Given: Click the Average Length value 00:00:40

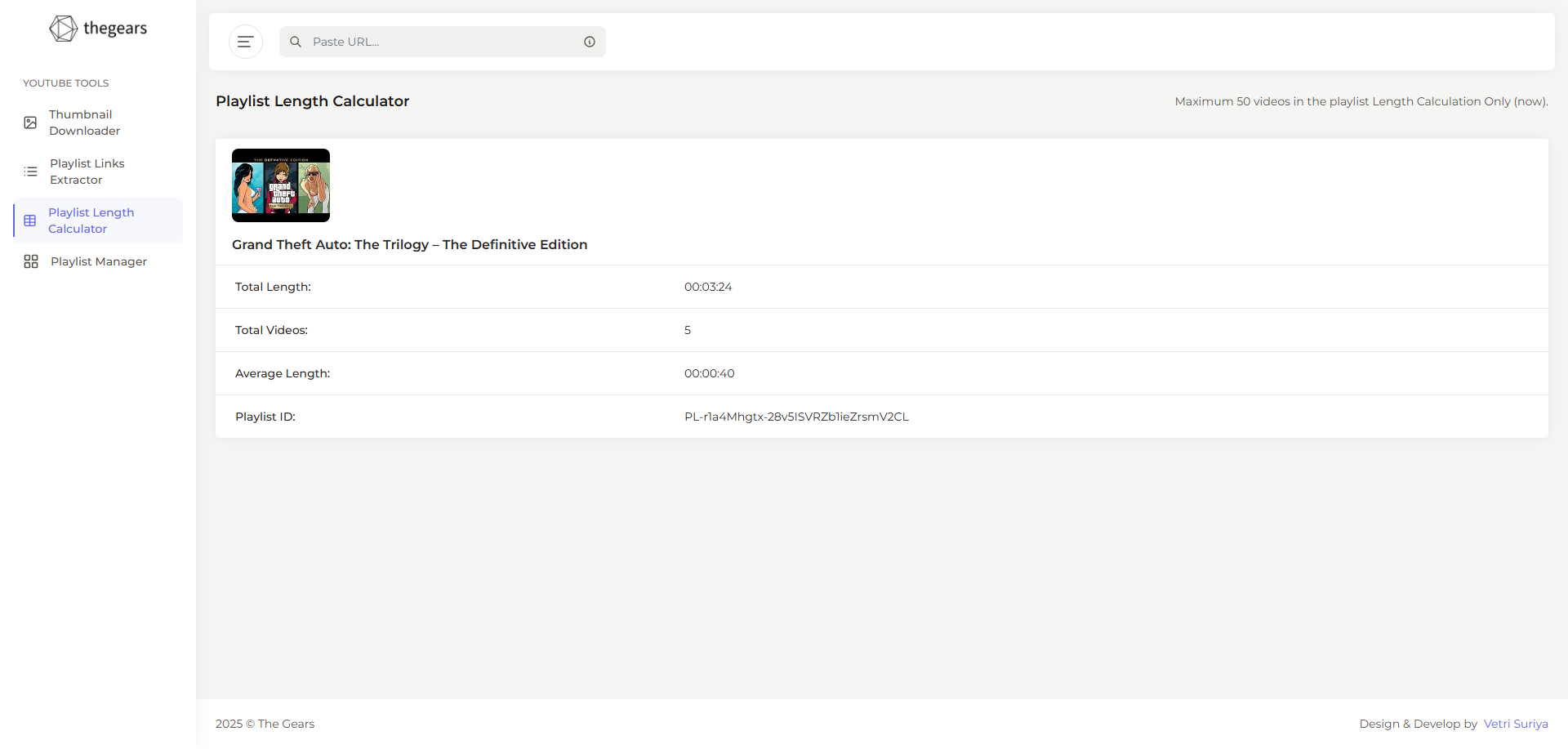Looking at the screenshot, I should (709, 373).
